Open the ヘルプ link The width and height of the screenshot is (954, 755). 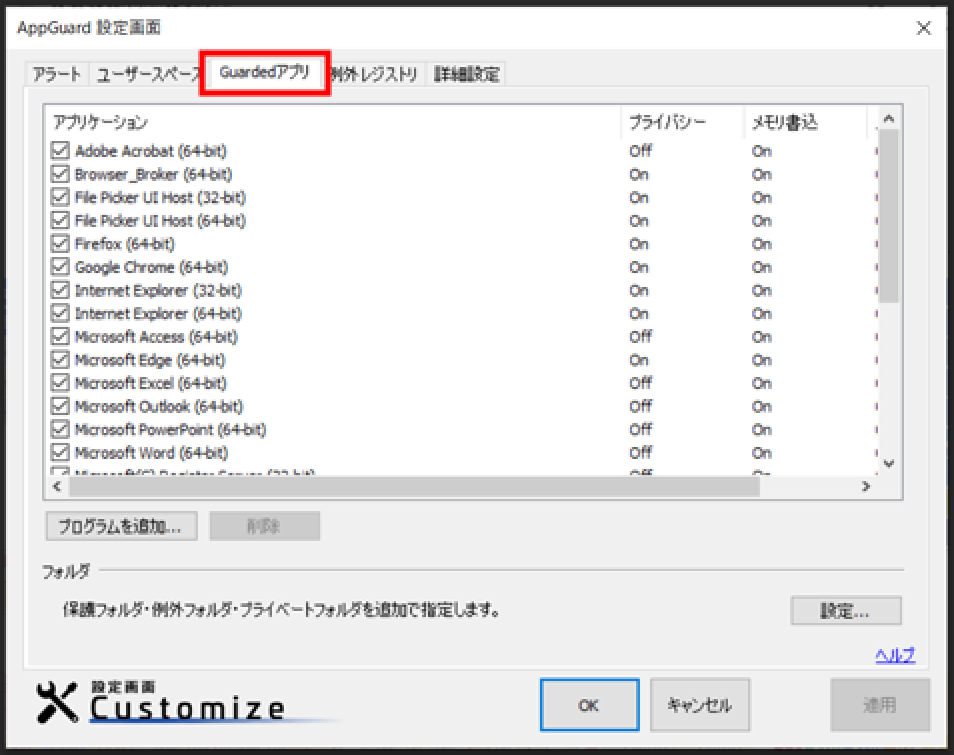[x=895, y=655]
